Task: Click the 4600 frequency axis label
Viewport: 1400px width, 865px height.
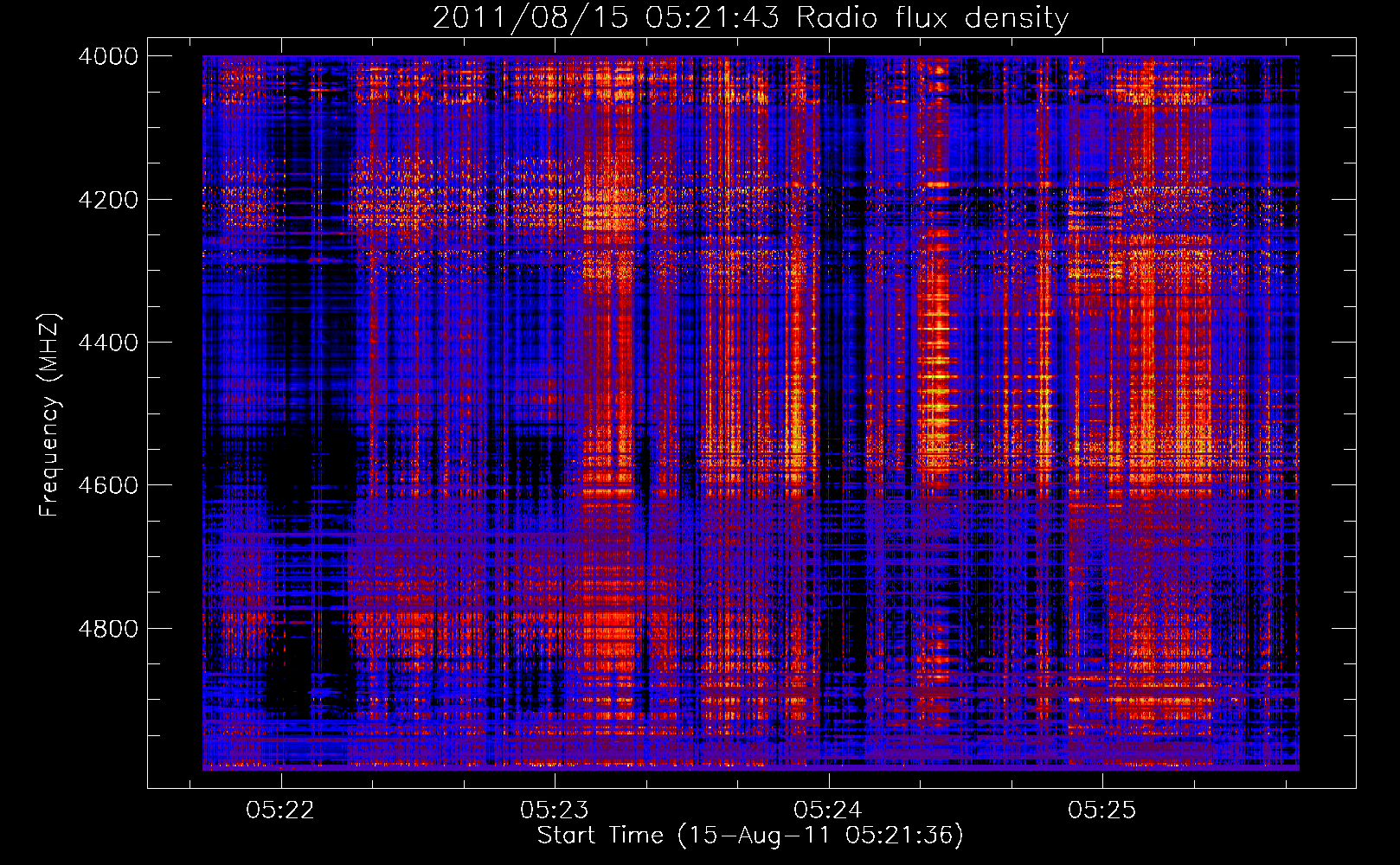Action: (x=108, y=485)
